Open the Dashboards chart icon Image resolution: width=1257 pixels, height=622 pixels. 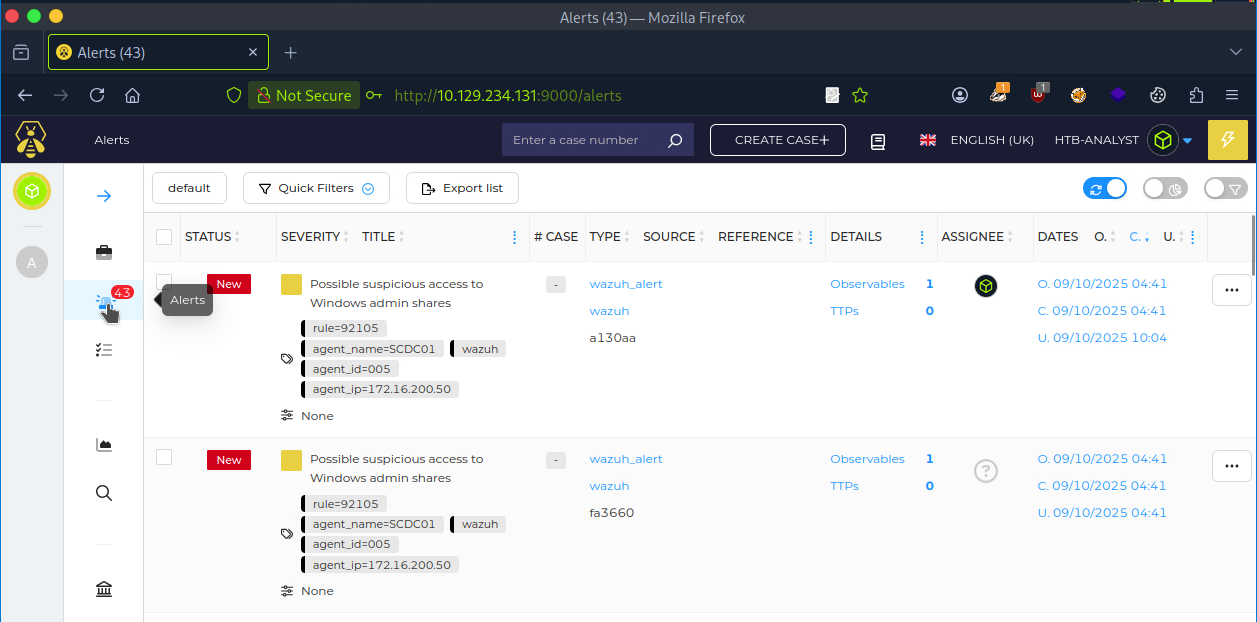pyautogui.click(x=104, y=445)
